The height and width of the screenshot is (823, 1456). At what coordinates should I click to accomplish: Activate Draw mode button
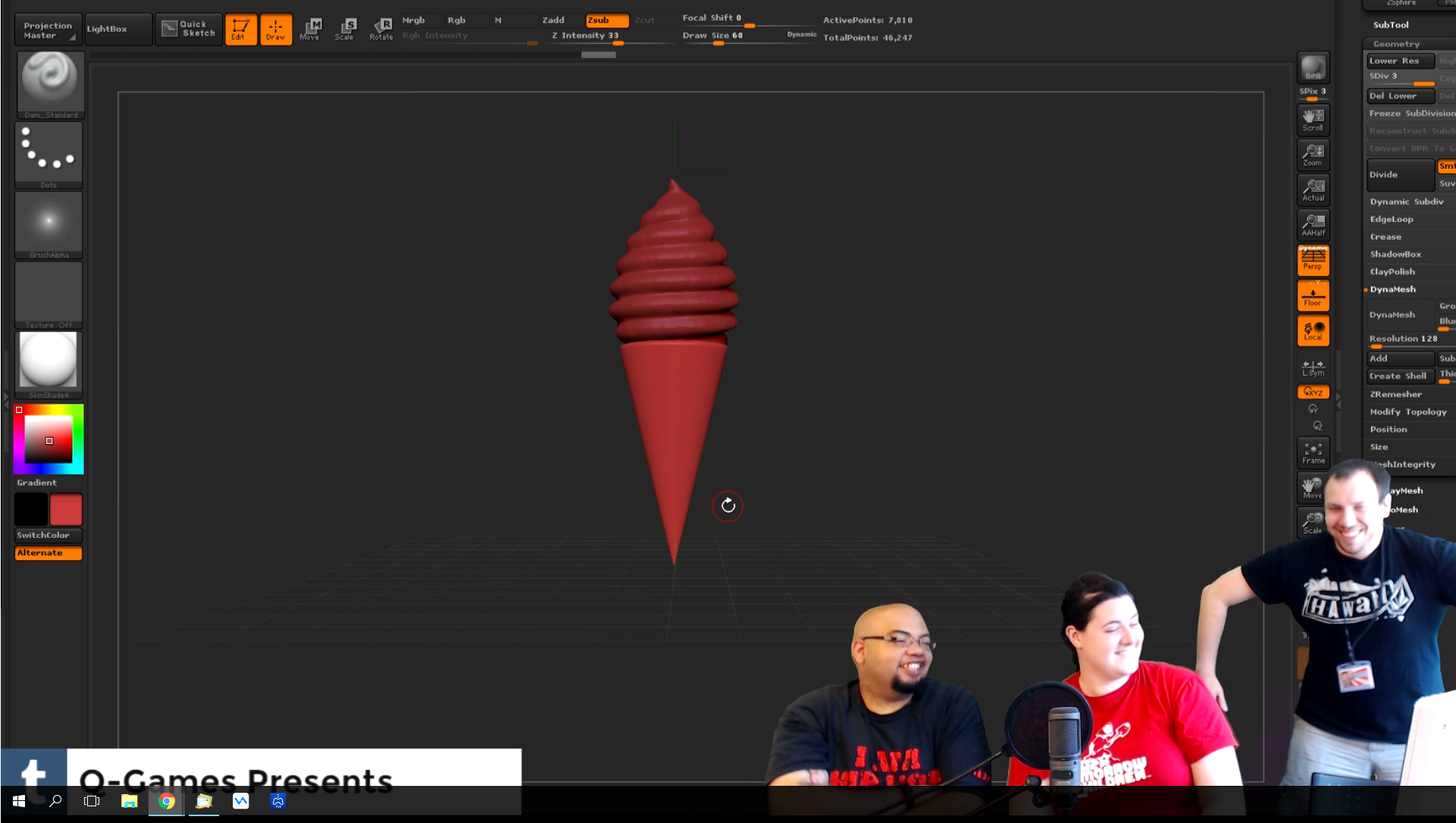(x=276, y=29)
